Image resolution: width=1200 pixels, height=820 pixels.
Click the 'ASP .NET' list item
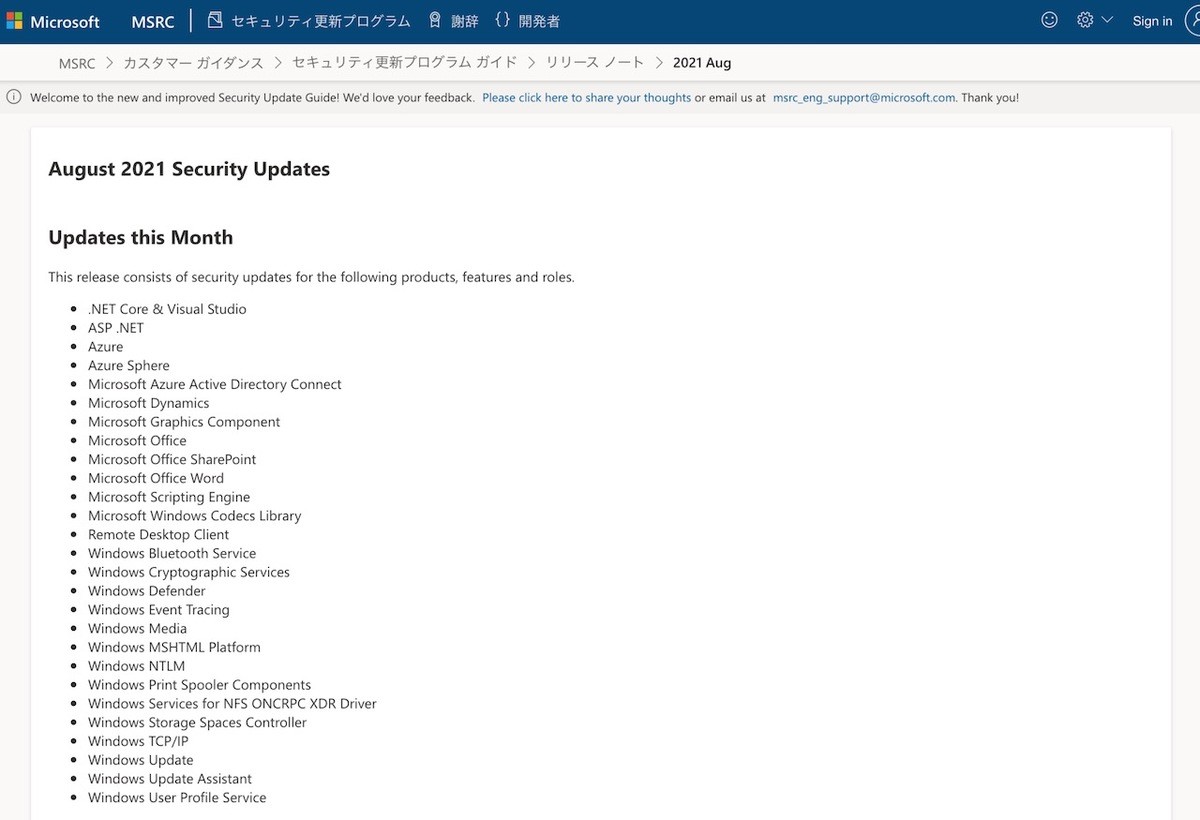coord(116,328)
